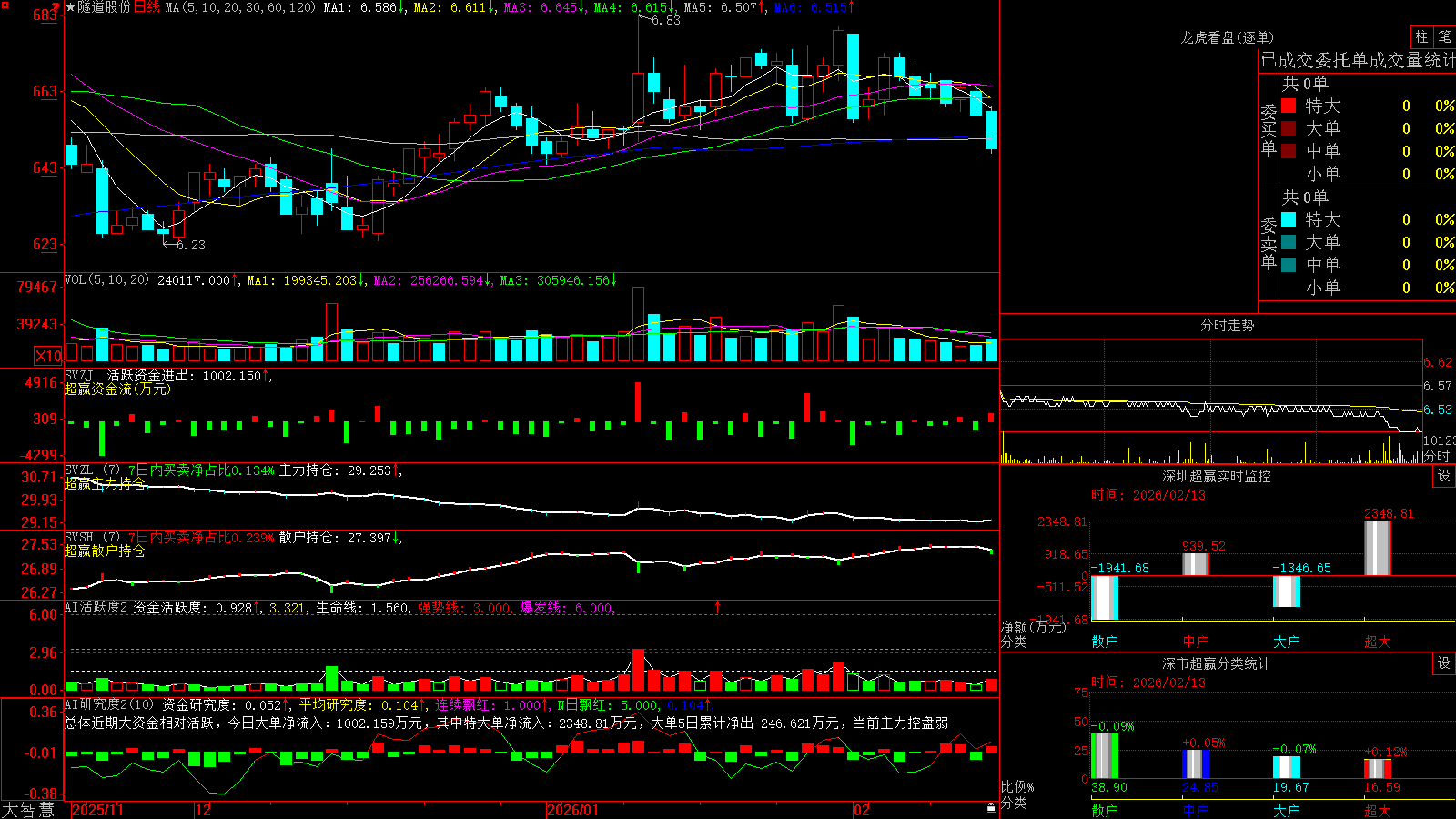
Task: Click the red arrow marker in AI活跃度2 header
Action: pos(718,606)
